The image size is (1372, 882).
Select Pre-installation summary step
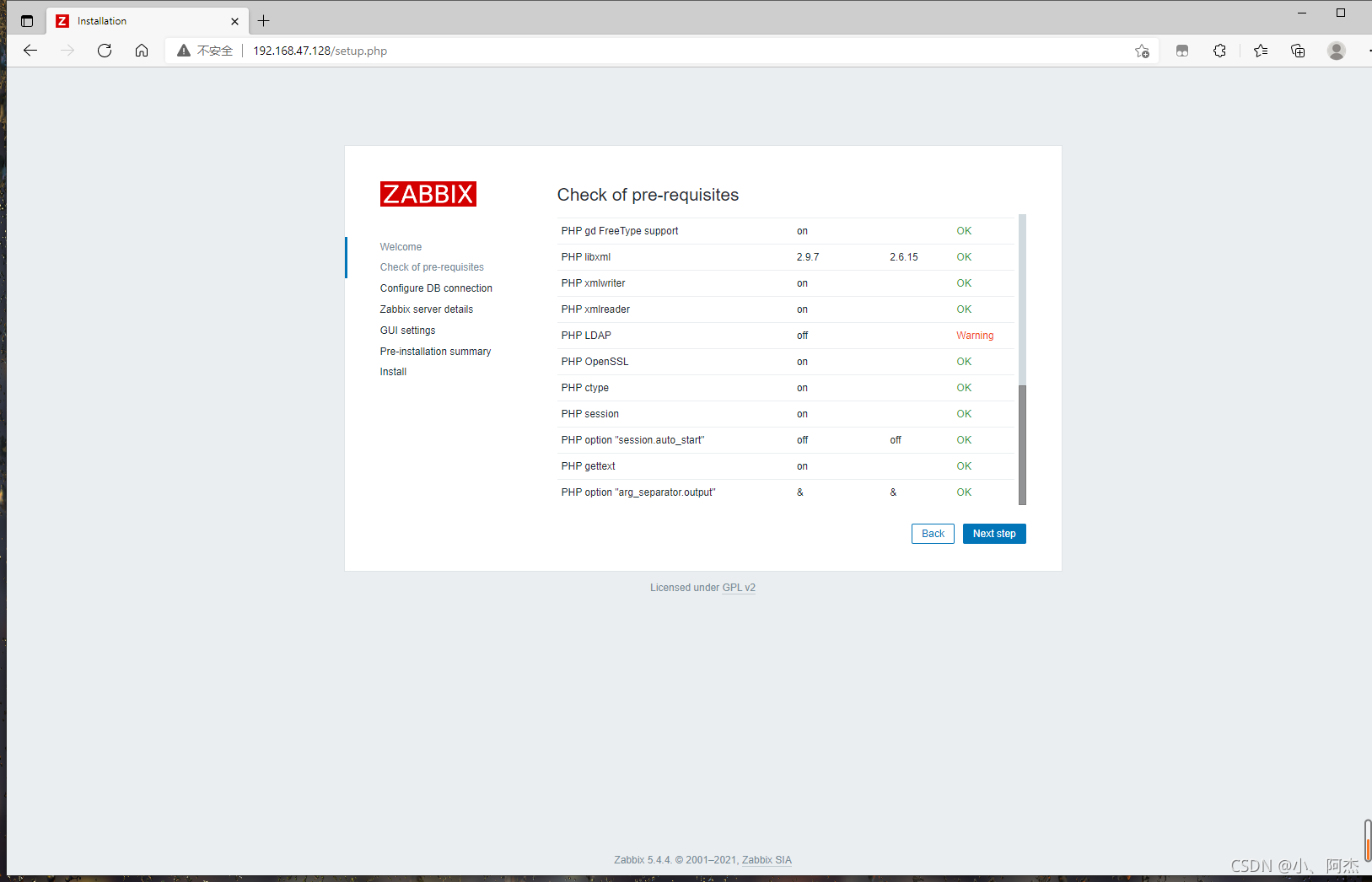point(435,352)
